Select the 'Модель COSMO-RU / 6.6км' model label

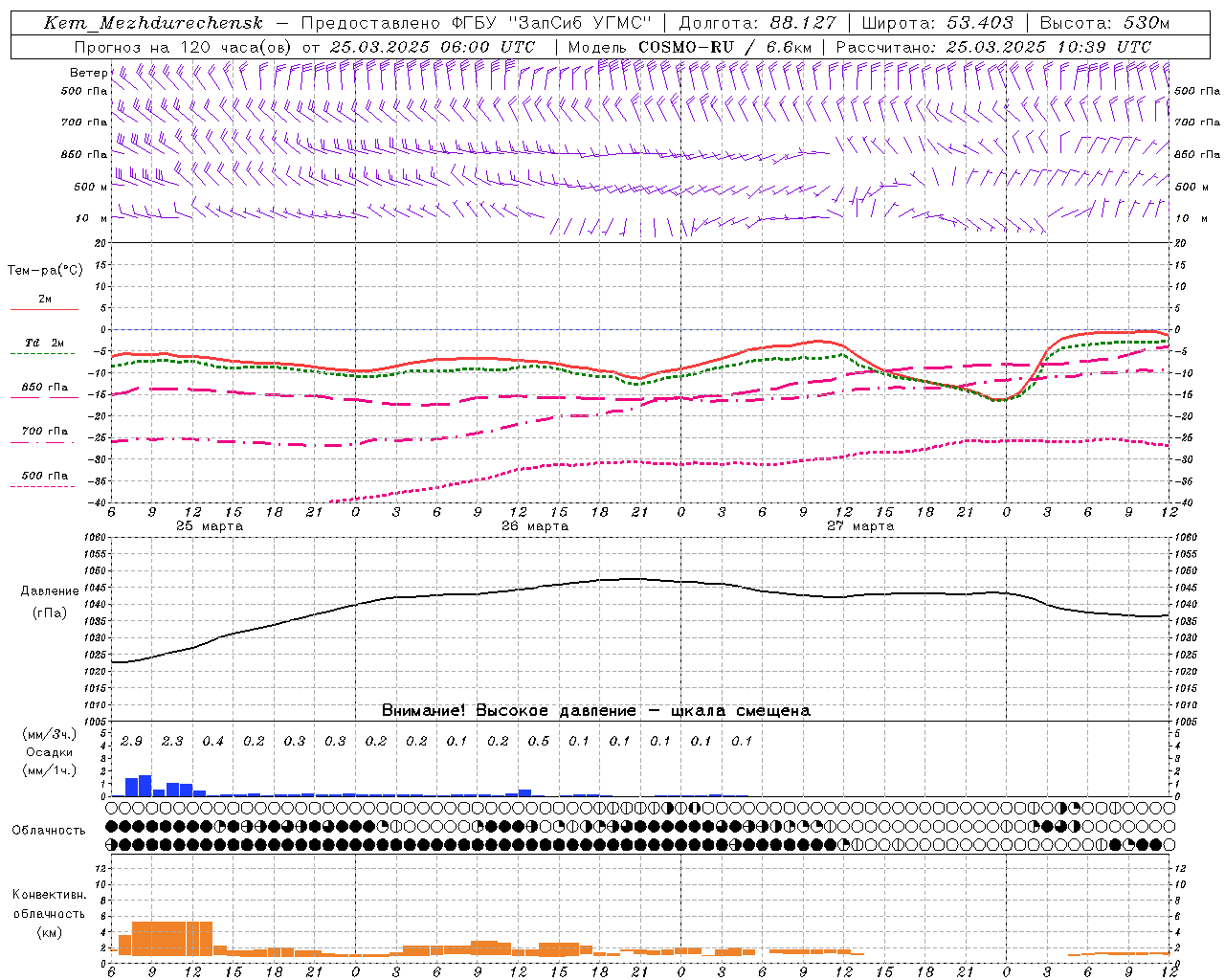click(690, 47)
